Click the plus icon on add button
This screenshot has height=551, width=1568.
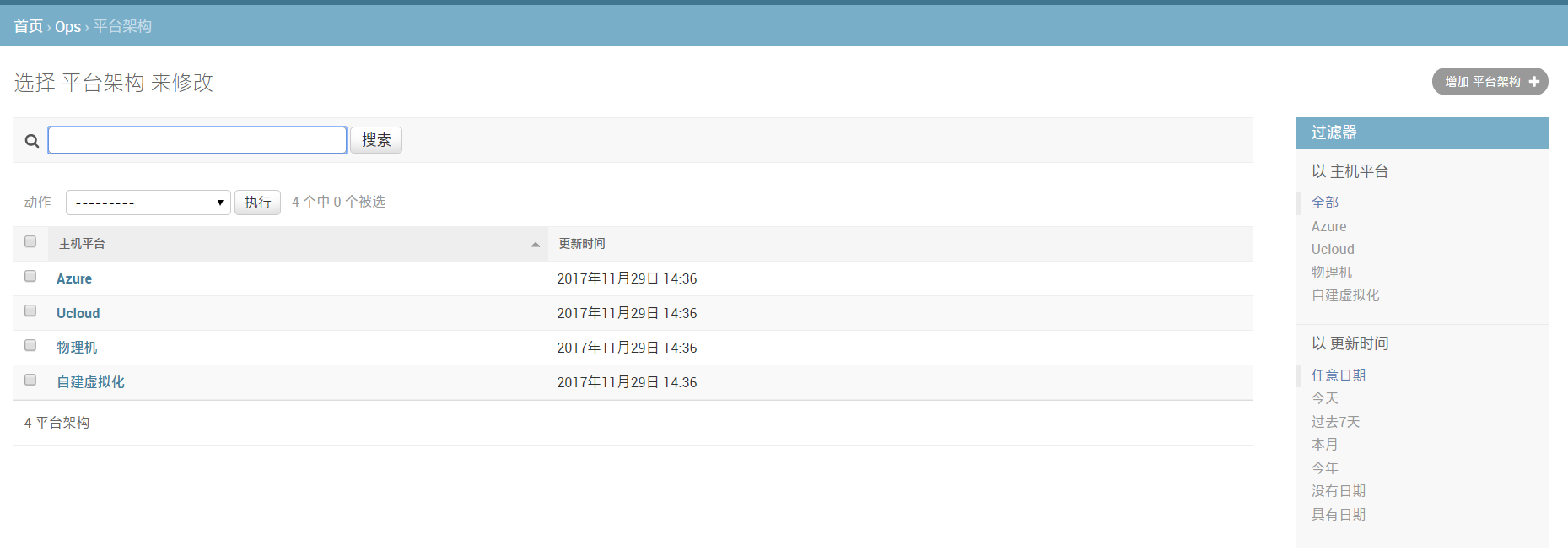(x=1533, y=82)
